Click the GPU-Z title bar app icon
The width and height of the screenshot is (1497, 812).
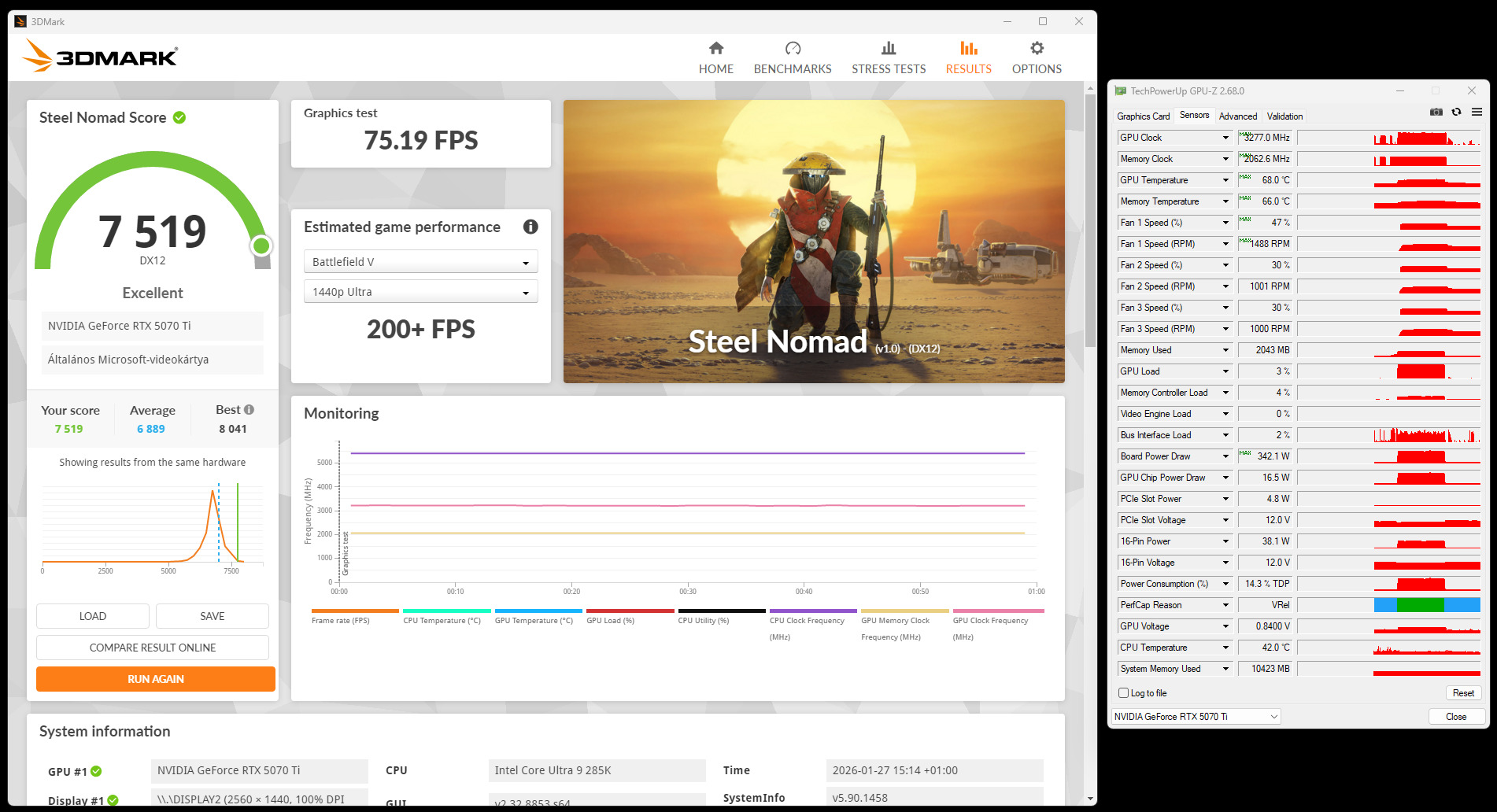1120,91
